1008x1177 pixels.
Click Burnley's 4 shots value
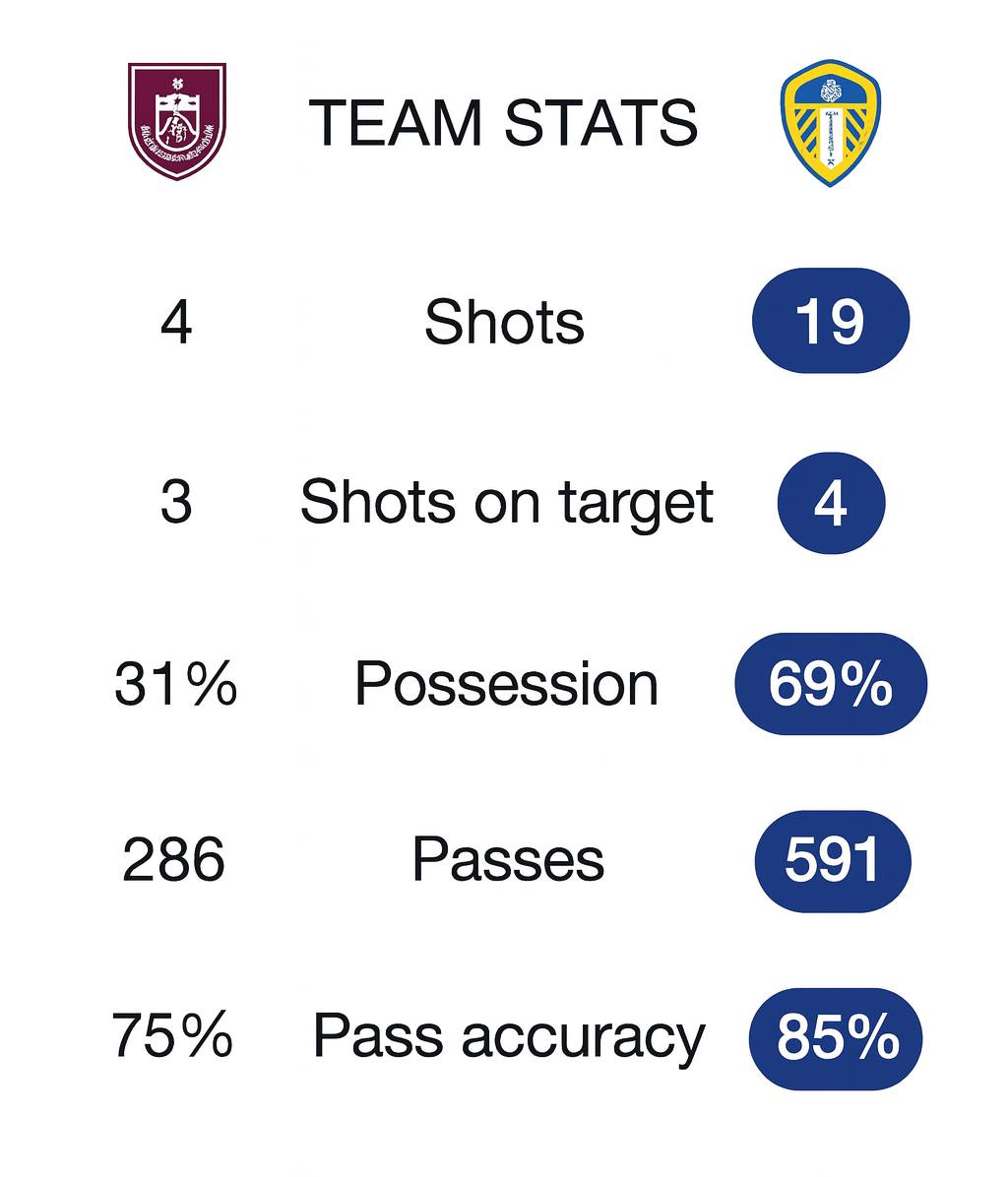click(176, 322)
